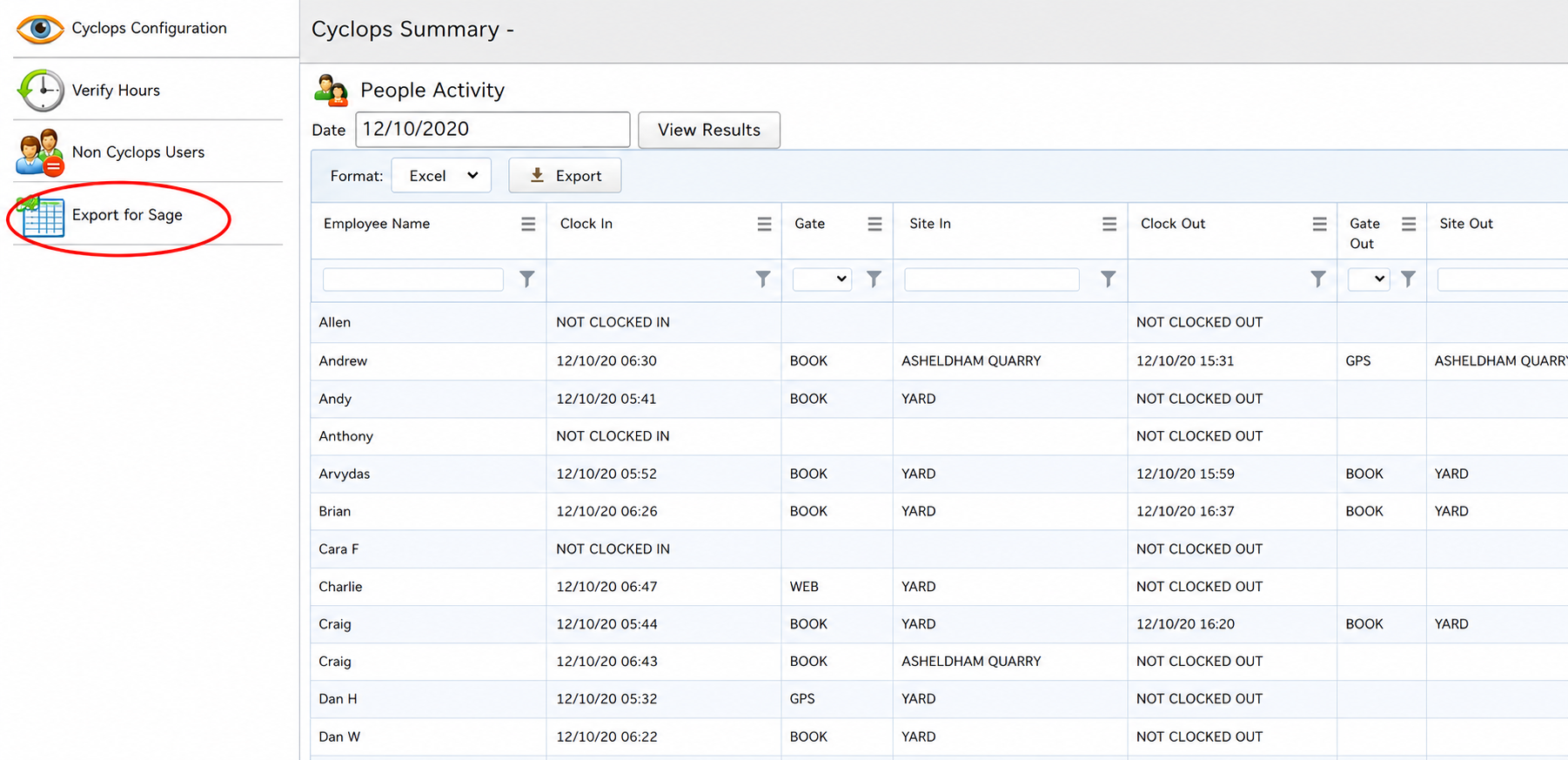Click the Export button
This screenshot has width=1568, height=760.
[x=565, y=176]
